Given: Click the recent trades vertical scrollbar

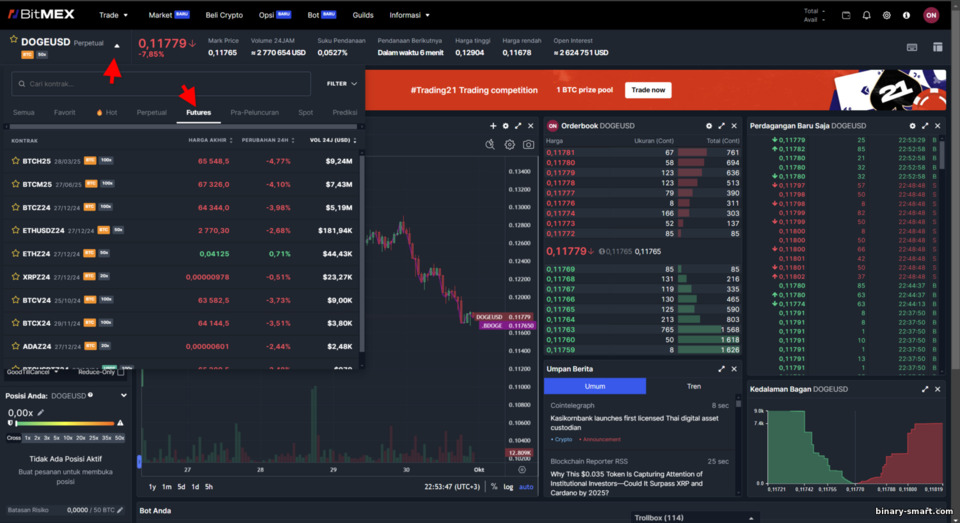Looking at the screenshot, I should (941, 153).
